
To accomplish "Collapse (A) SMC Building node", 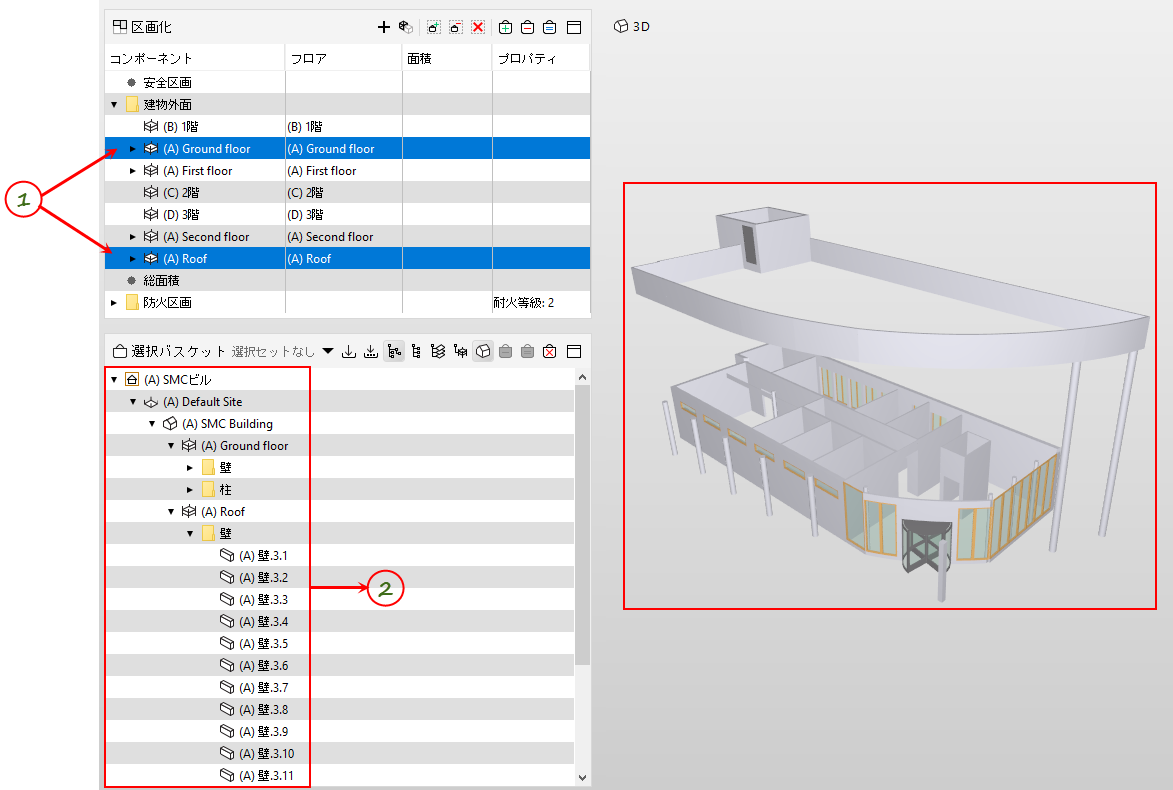I will tap(152, 423).
